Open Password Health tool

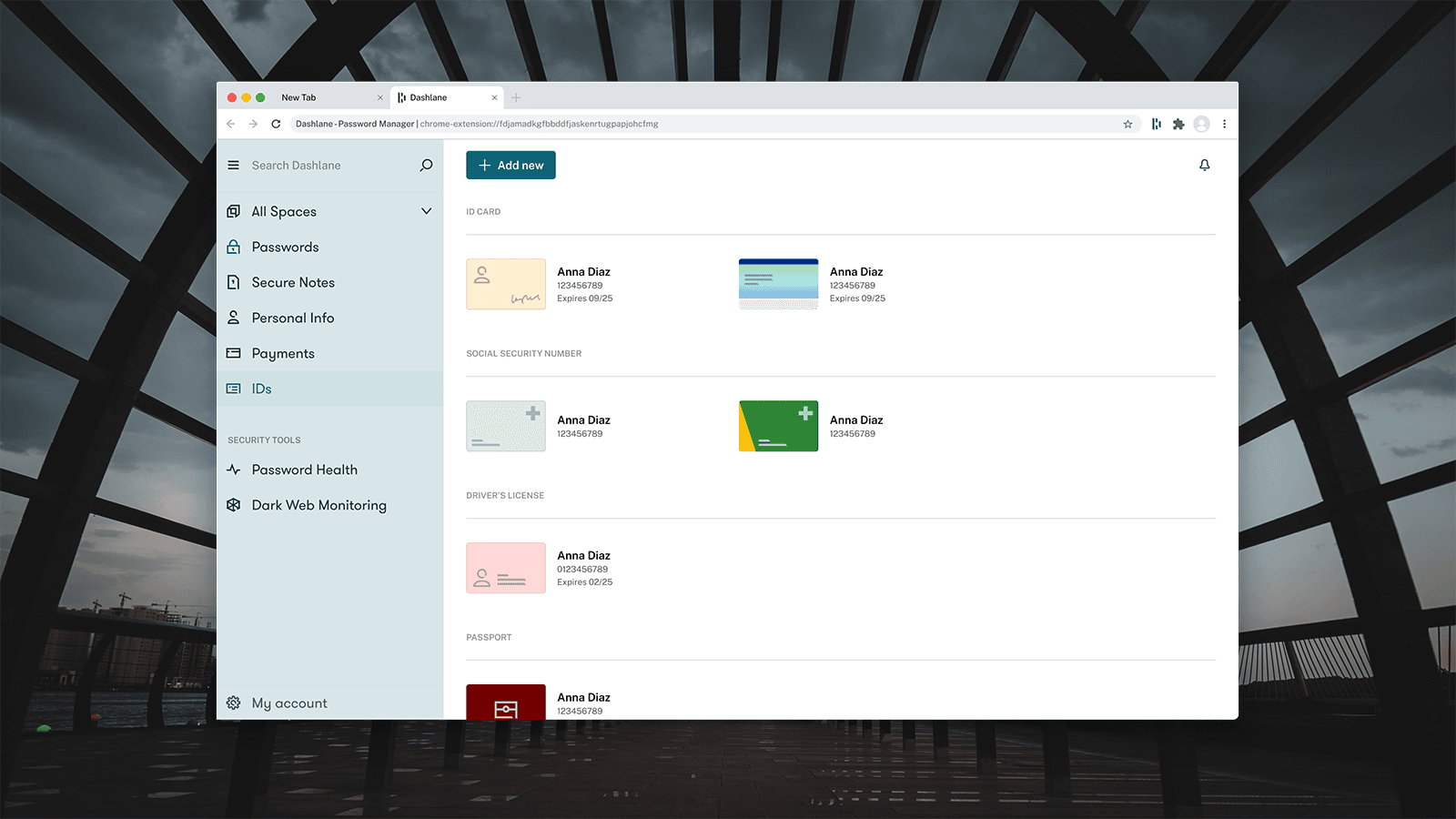[329, 470]
